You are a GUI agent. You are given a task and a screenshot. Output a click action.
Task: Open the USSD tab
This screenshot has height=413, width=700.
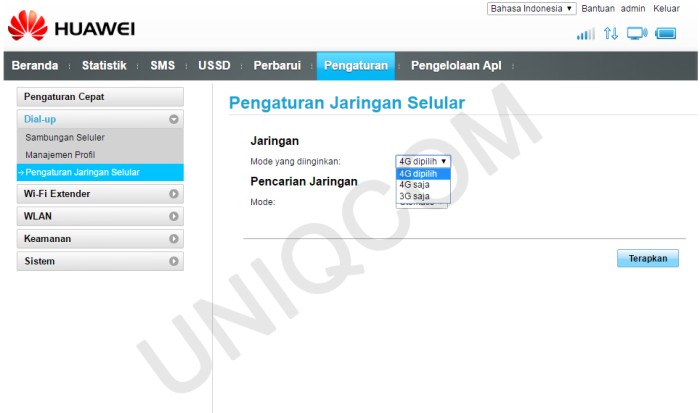coord(214,66)
